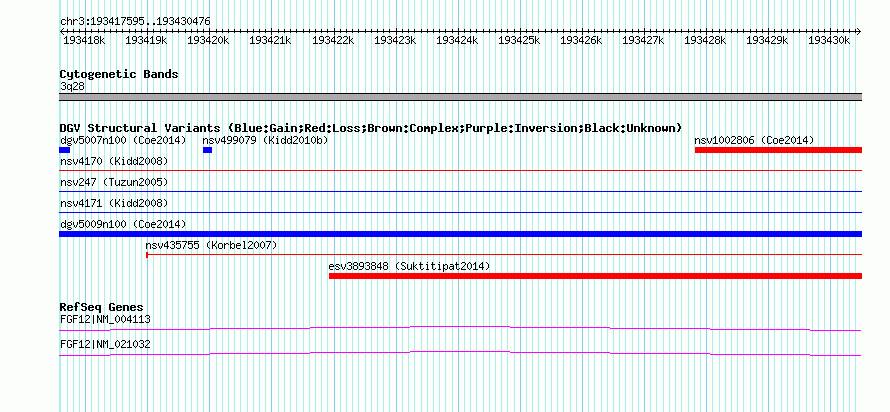Click ruler position 193420k
890x412 pixels.
pos(208,40)
